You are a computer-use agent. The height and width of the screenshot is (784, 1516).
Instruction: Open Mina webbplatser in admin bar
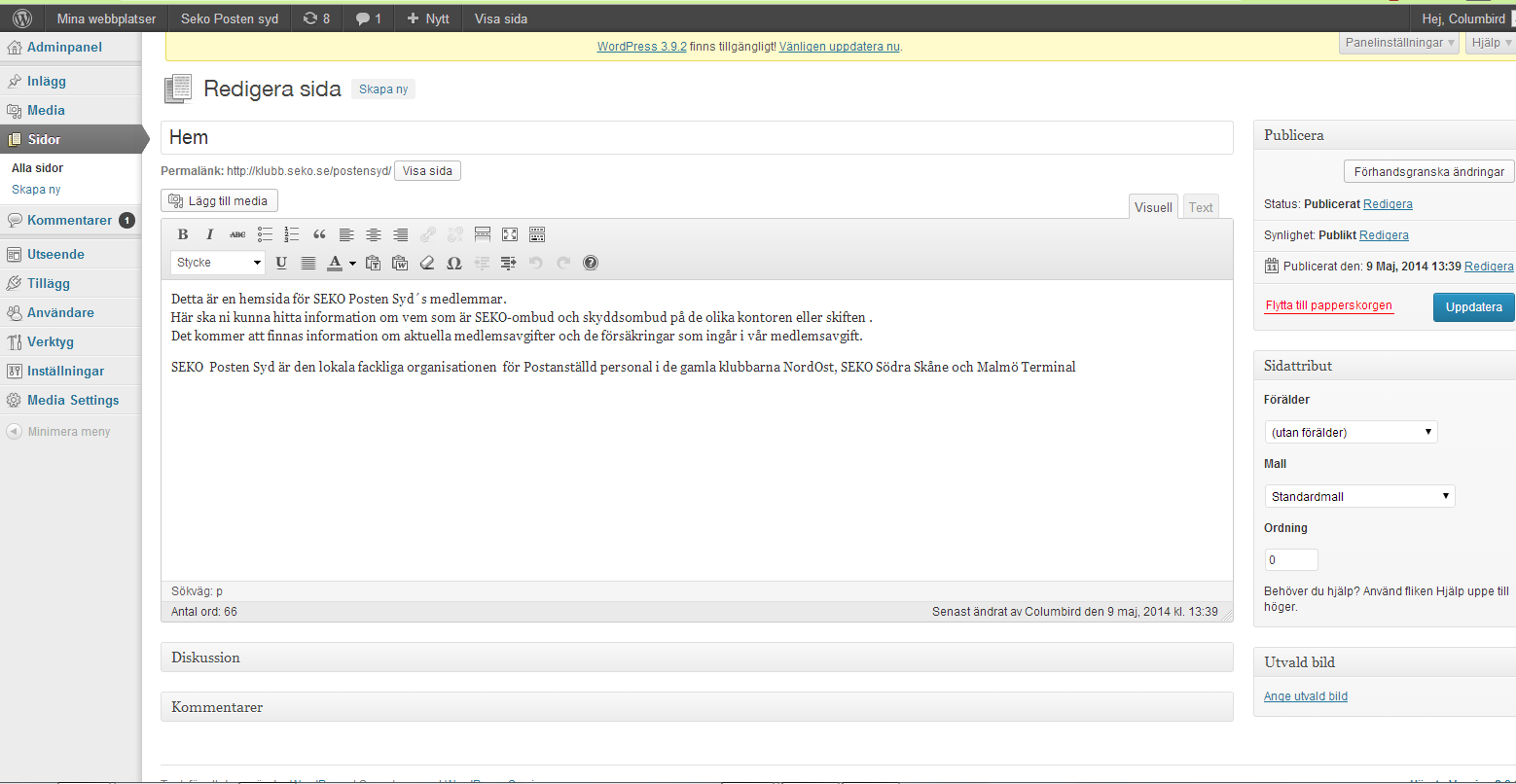106,18
